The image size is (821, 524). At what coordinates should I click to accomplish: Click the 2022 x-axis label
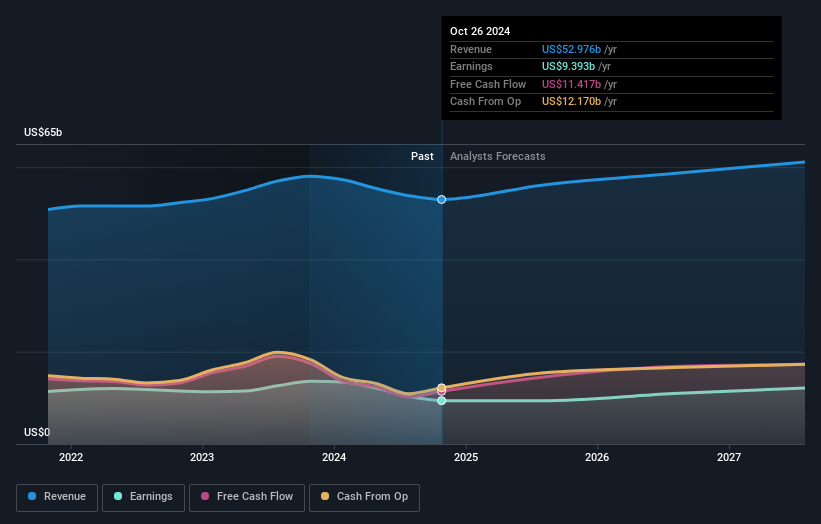click(71, 458)
